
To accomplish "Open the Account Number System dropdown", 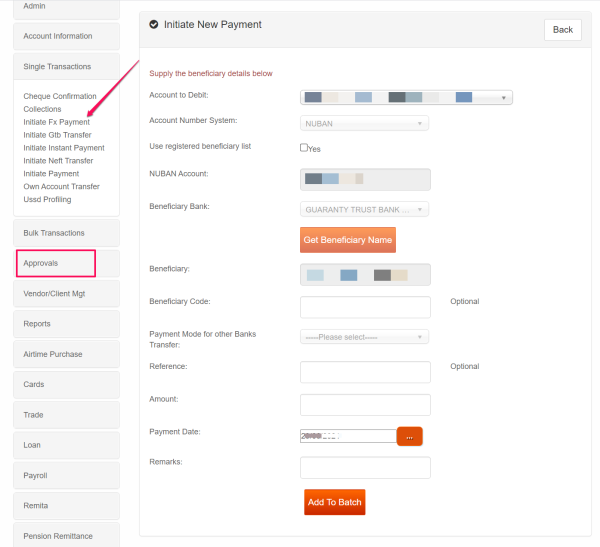I will click(364, 124).
